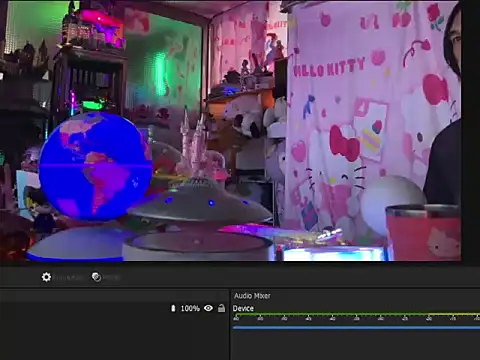Open the Filters icon for selected source
This screenshot has height=360, width=480.
[x=96, y=277]
